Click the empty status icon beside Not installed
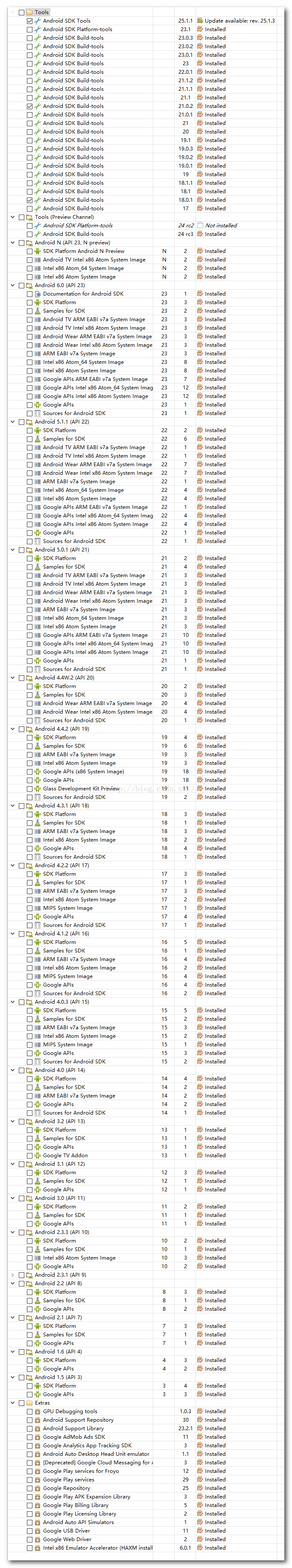This screenshot has width=292, height=1568. (x=200, y=225)
